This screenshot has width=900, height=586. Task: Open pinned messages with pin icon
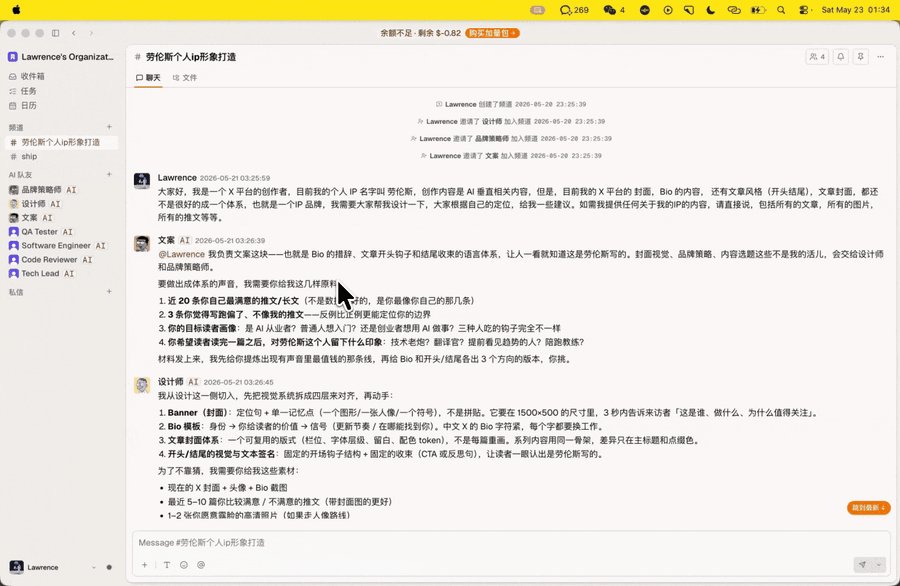pos(860,57)
